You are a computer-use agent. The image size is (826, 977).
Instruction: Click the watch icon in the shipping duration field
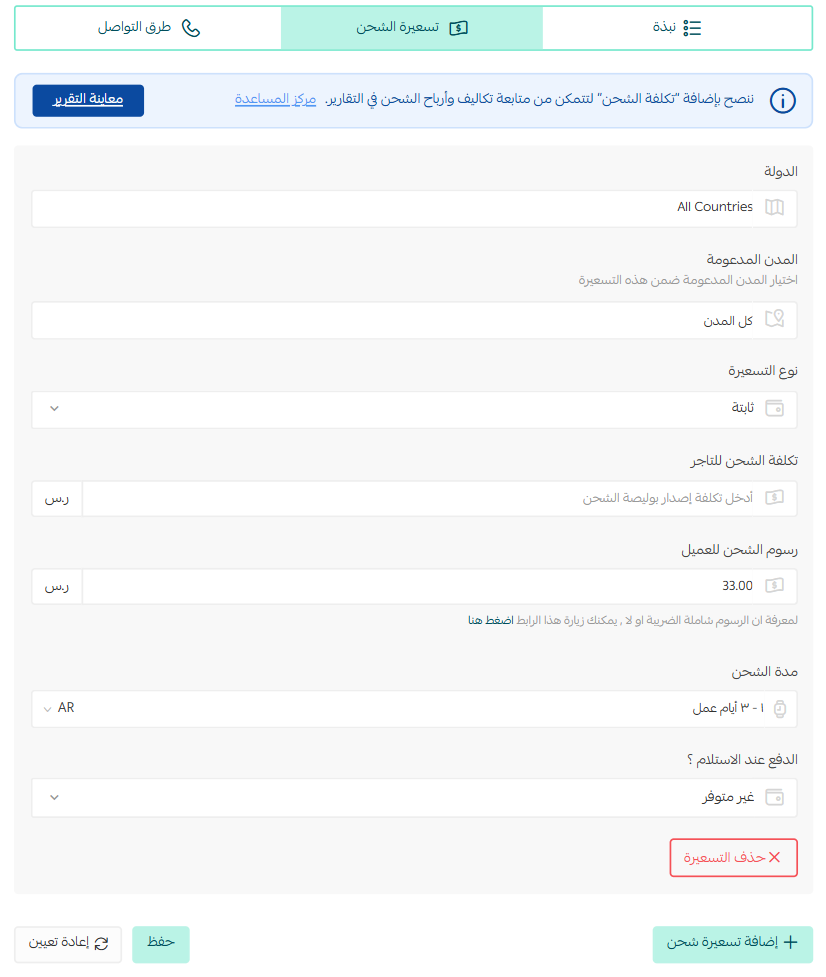779,709
